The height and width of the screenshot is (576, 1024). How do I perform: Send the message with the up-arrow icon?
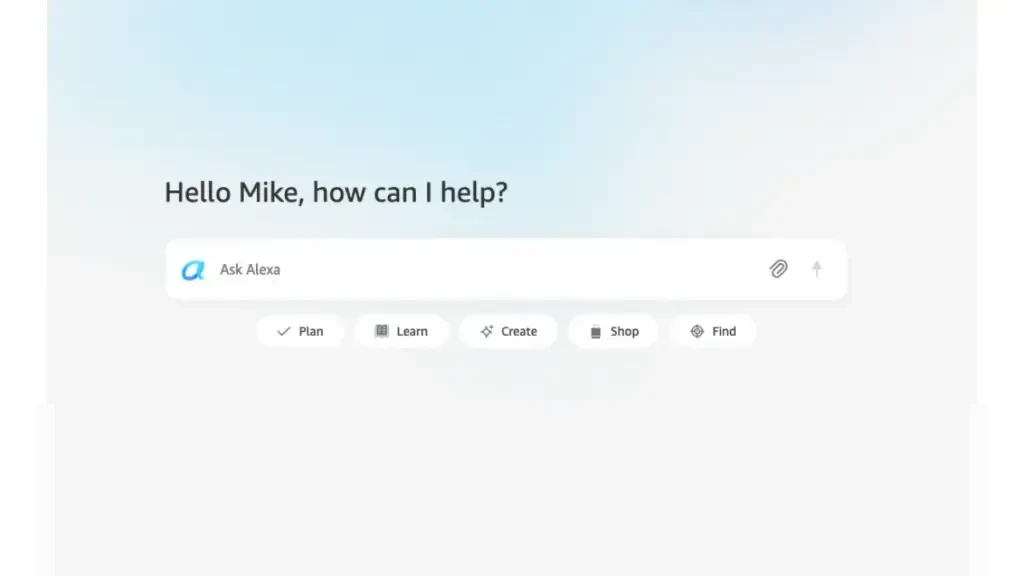816,268
